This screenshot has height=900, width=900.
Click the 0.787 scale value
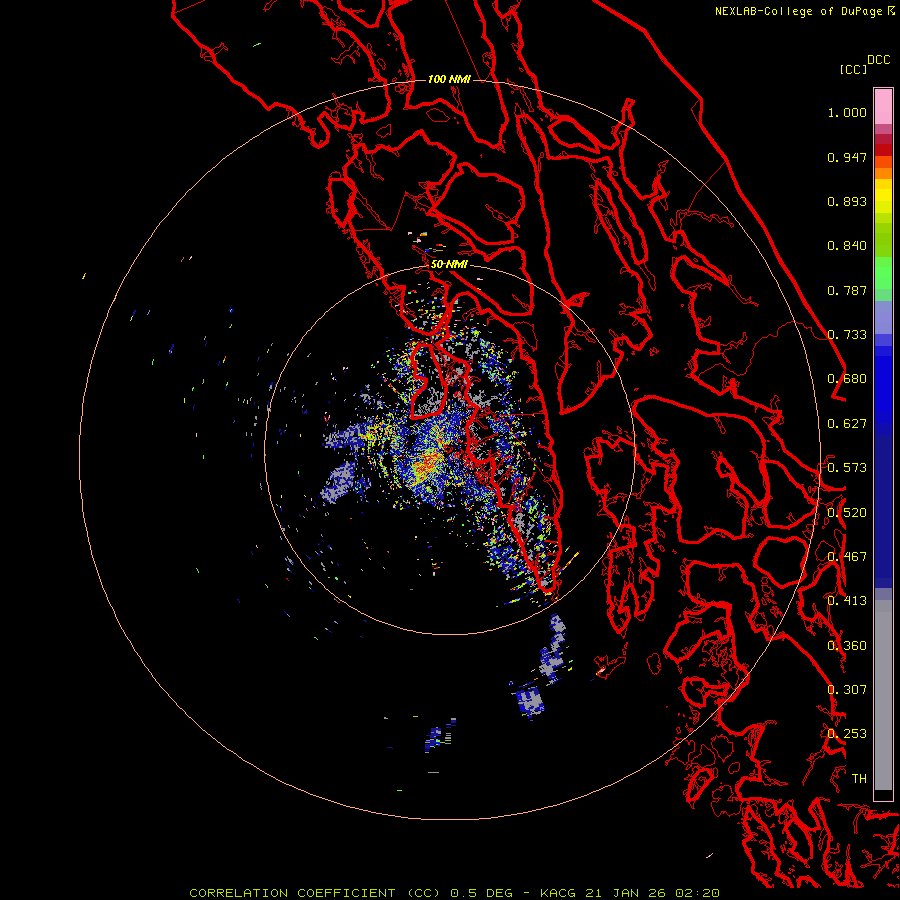click(847, 290)
